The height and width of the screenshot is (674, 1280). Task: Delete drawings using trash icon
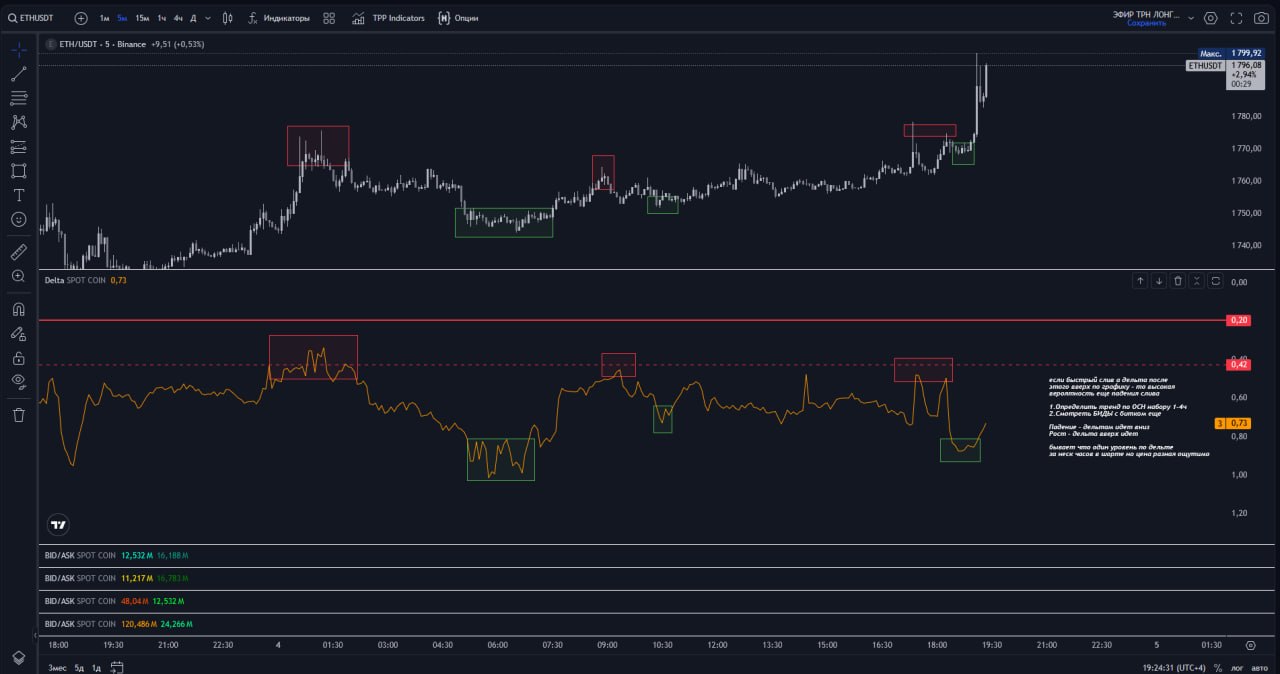(x=18, y=414)
